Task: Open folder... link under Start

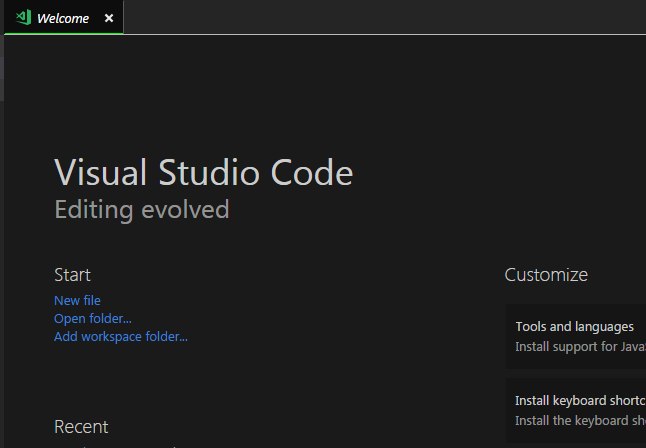Action: (x=93, y=319)
